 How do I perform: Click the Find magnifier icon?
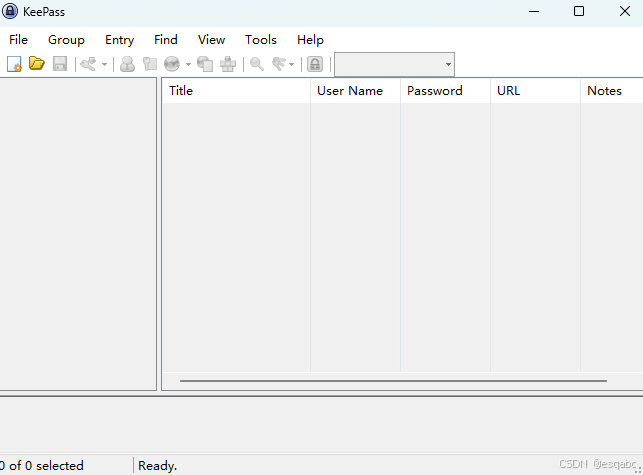point(257,64)
